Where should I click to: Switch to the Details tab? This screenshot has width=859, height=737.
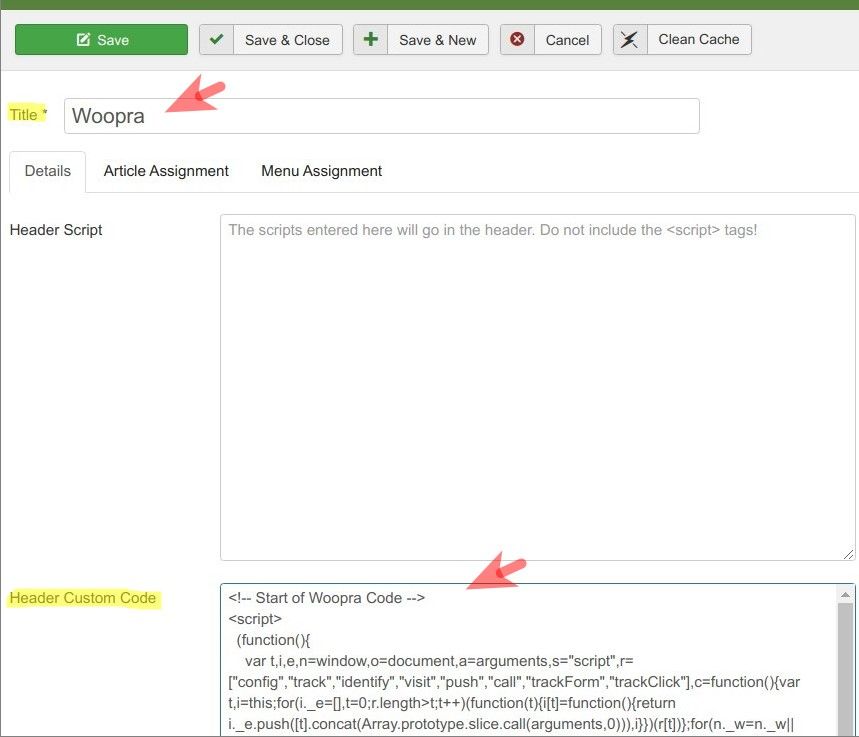click(x=48, y=171)
